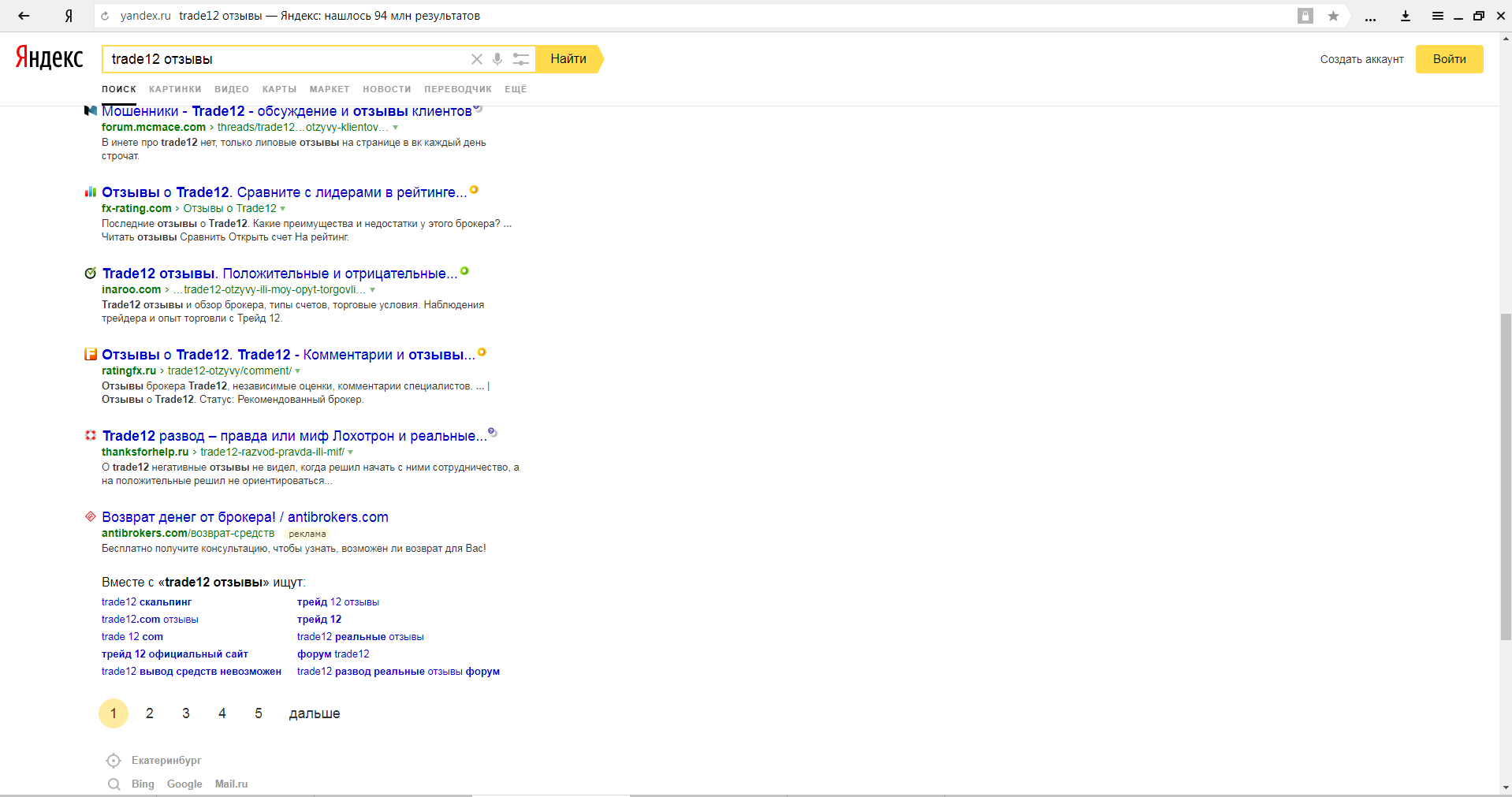
Task: Click the Яндекс logo
Action: coord(49,58)
